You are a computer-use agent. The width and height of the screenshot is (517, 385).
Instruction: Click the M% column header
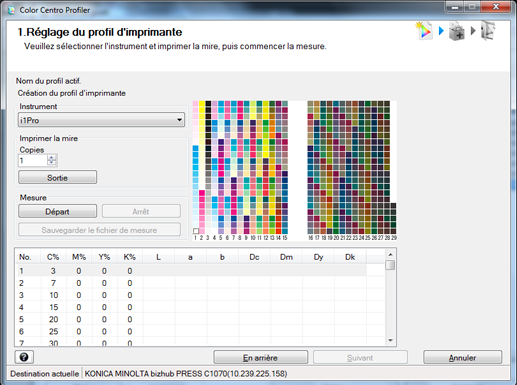[x=79, y=257]
